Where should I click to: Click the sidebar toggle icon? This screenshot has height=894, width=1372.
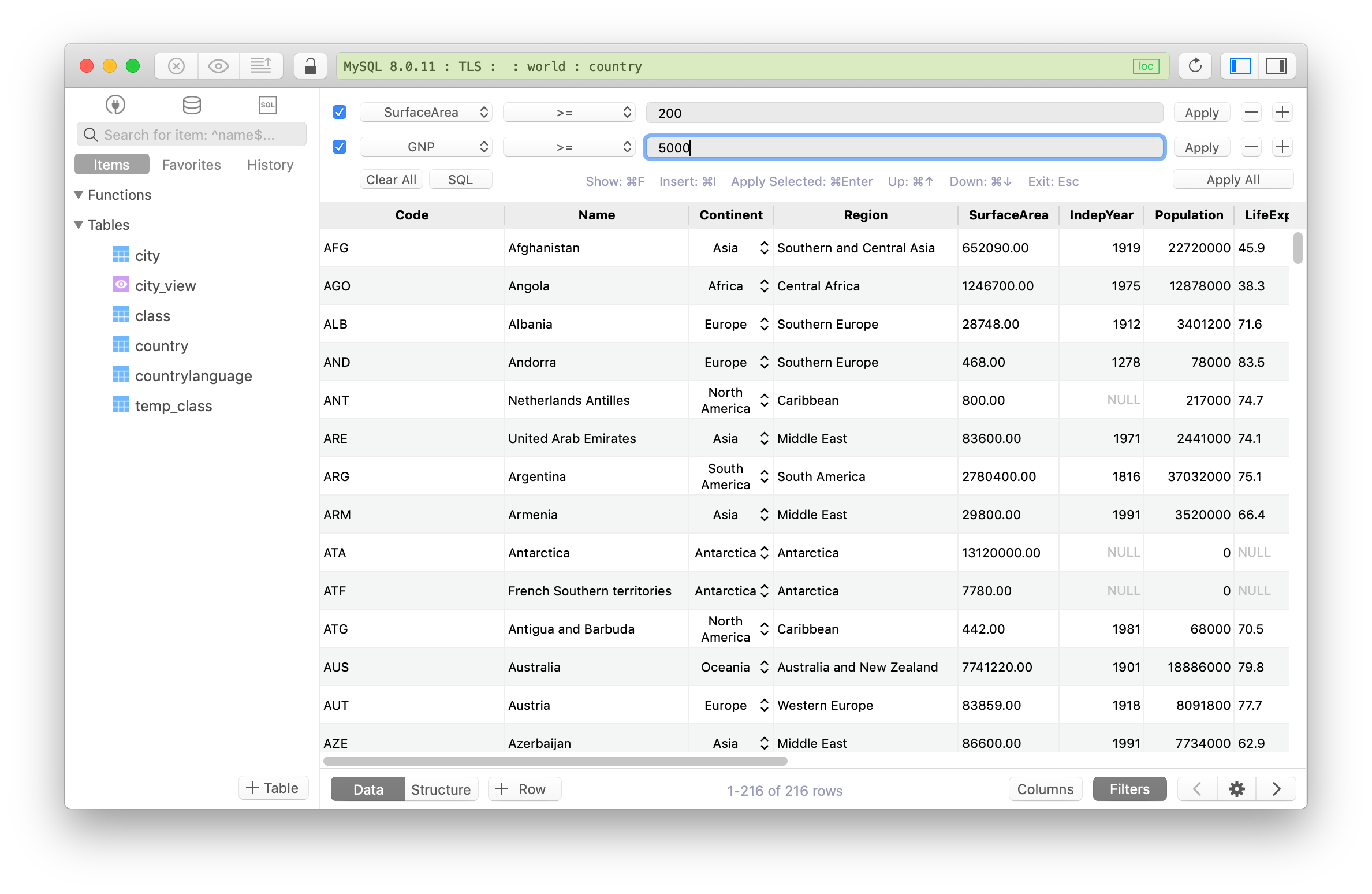pos(1242,67)
